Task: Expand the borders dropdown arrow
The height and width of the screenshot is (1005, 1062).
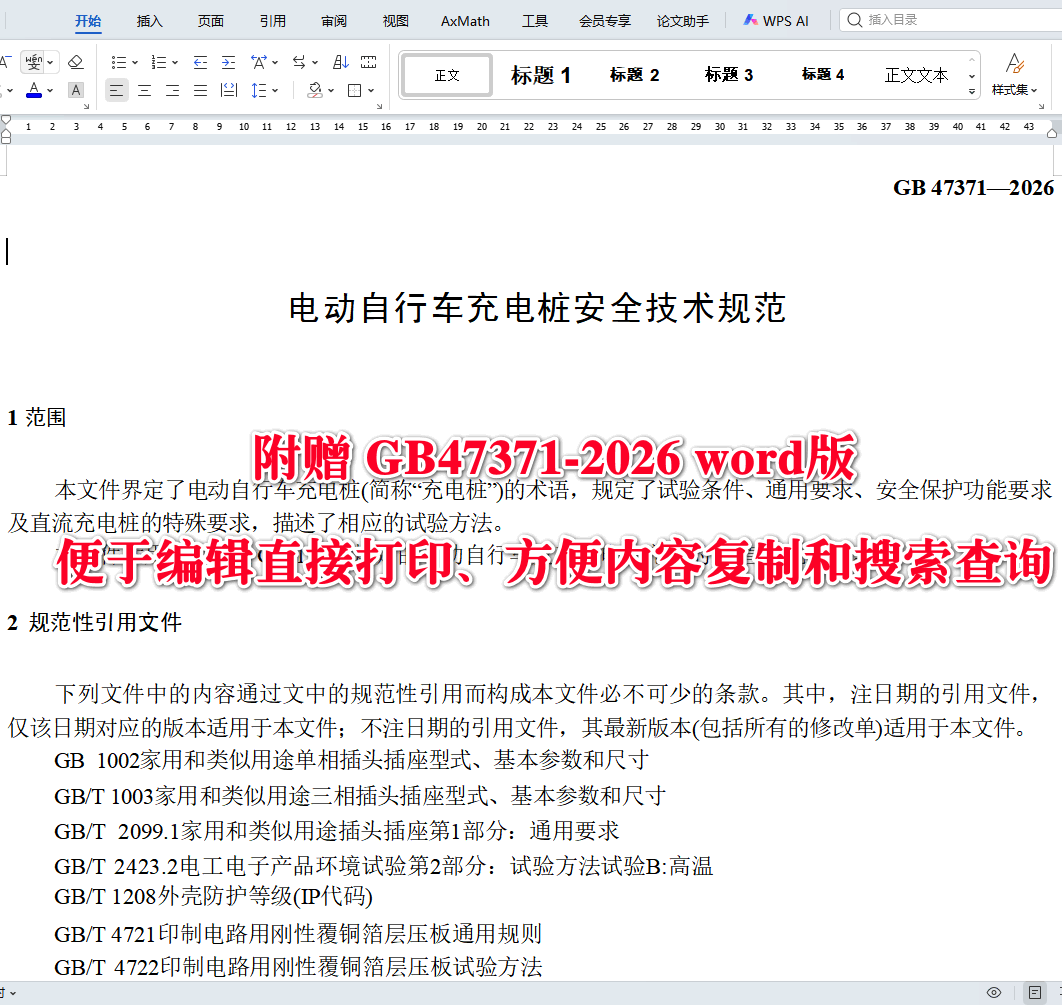Action: tap(370, 89)
